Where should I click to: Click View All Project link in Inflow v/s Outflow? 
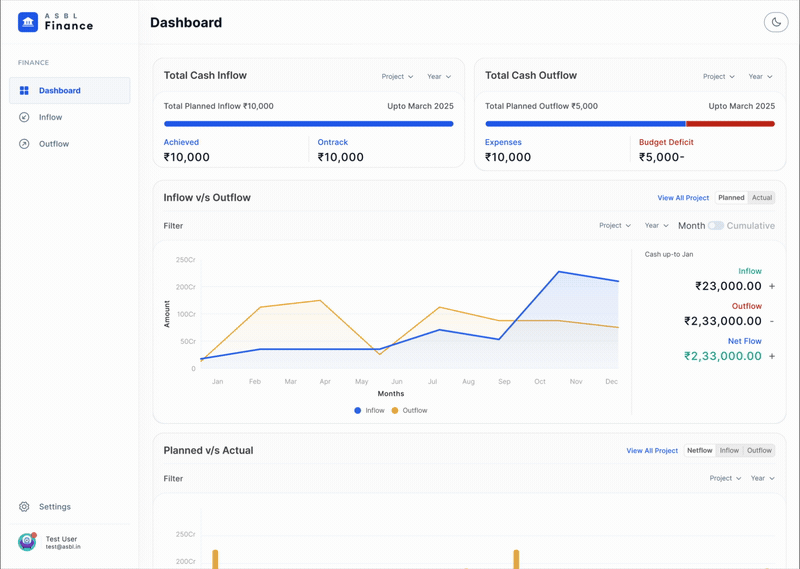tap(683, 197)
